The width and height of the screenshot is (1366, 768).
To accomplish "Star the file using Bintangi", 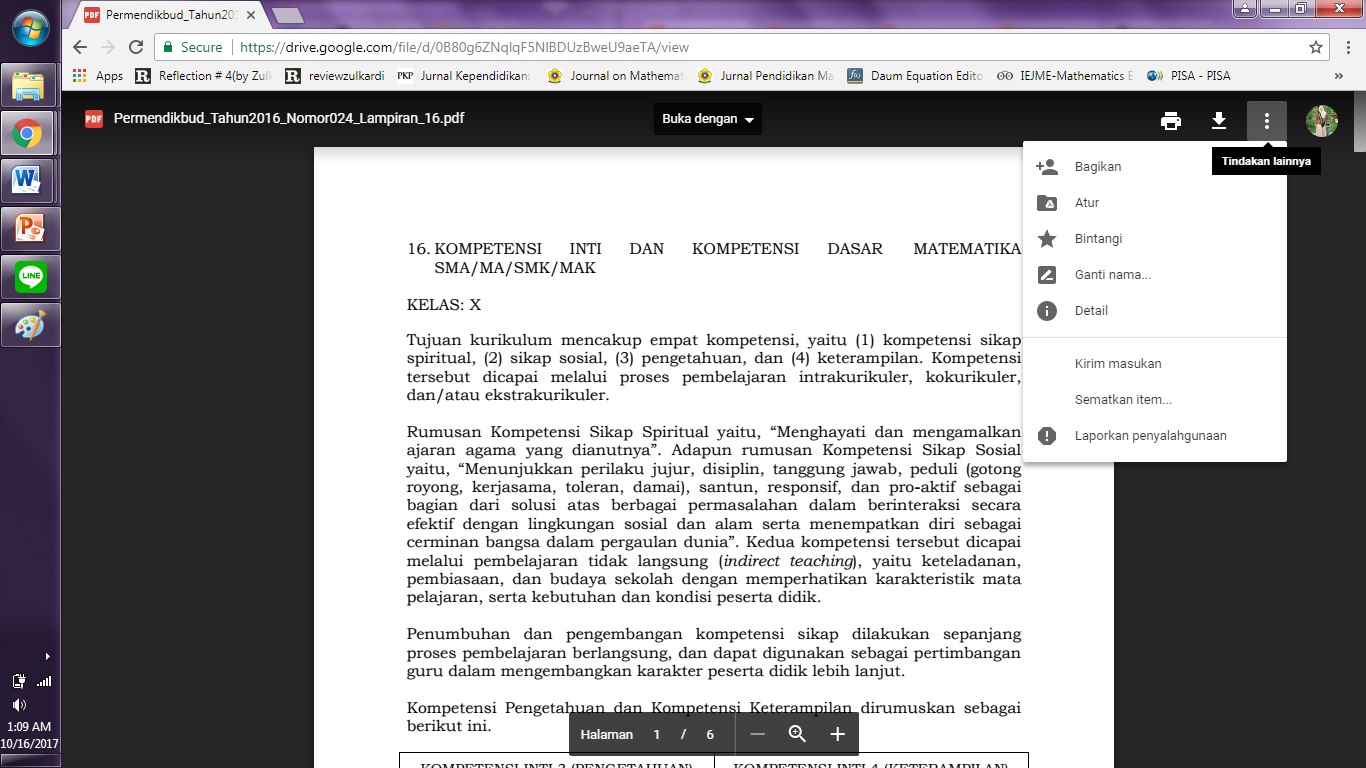I will (1098, 238).
